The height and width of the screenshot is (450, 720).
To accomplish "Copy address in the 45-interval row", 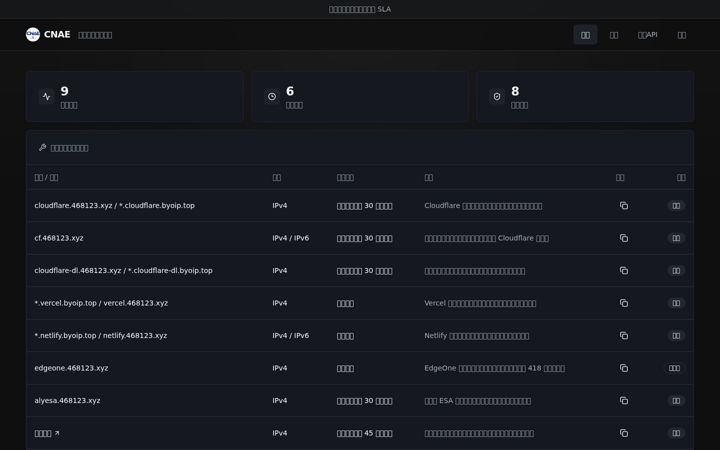I will [624, 433].
